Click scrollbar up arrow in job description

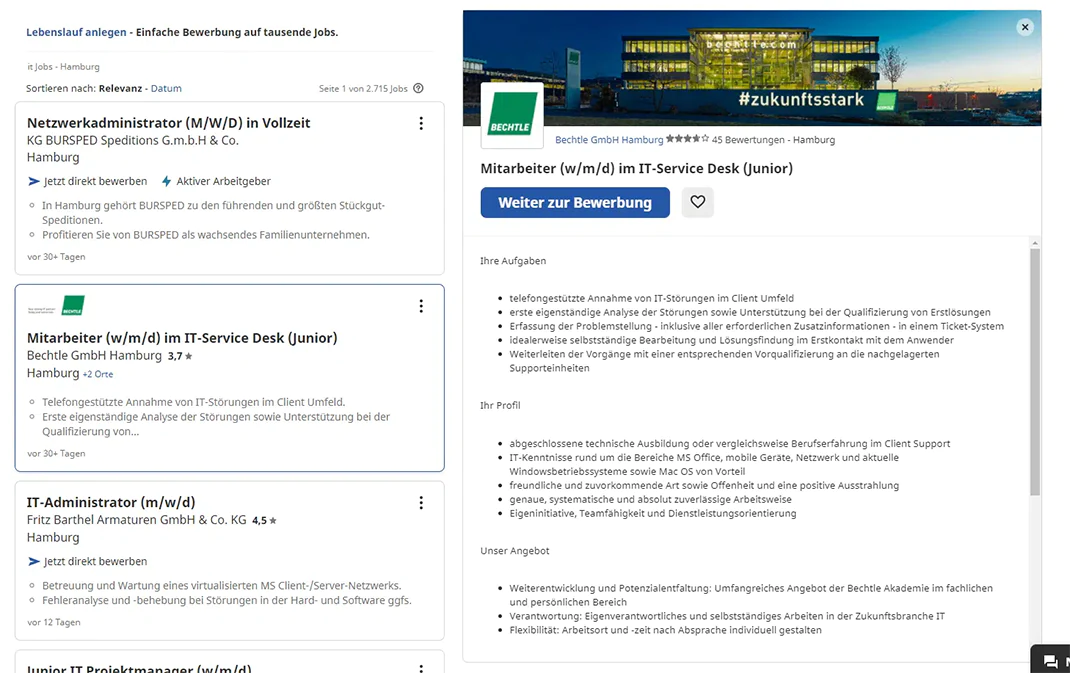1035,243
